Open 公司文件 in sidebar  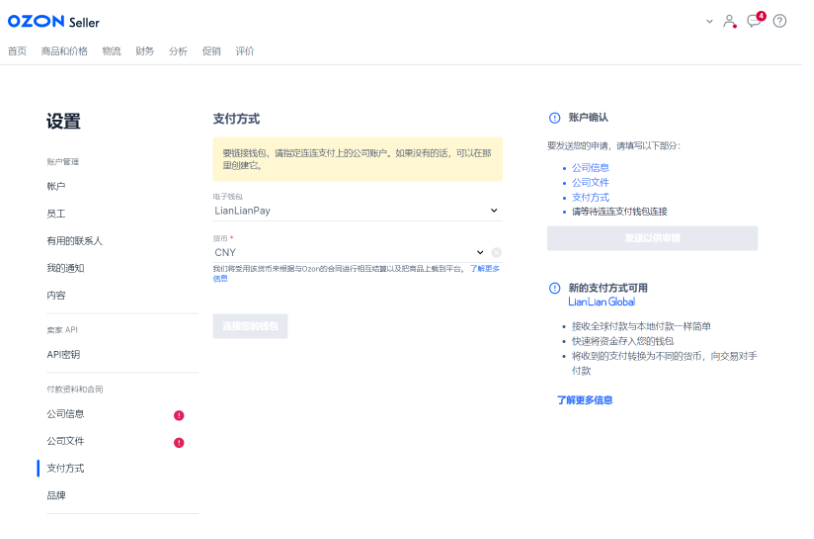coord(65,441)
